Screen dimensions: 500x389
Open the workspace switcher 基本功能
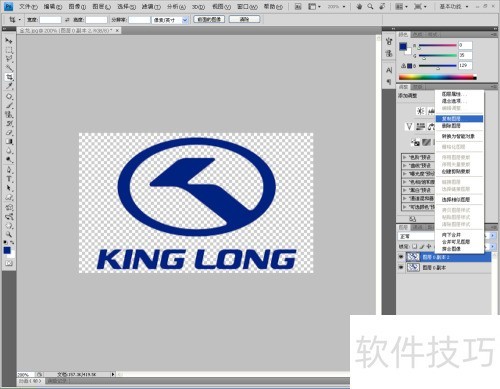pos(454,6)
